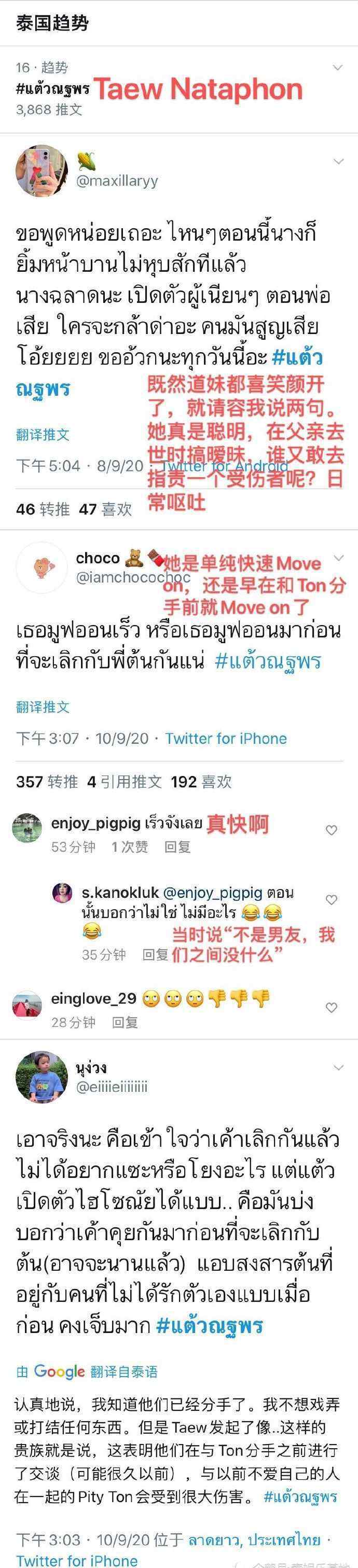Screen dimensions: 358x1568
Task: Open the chevron menu on maxillaryy's tweet
Action: click(338, 162)
